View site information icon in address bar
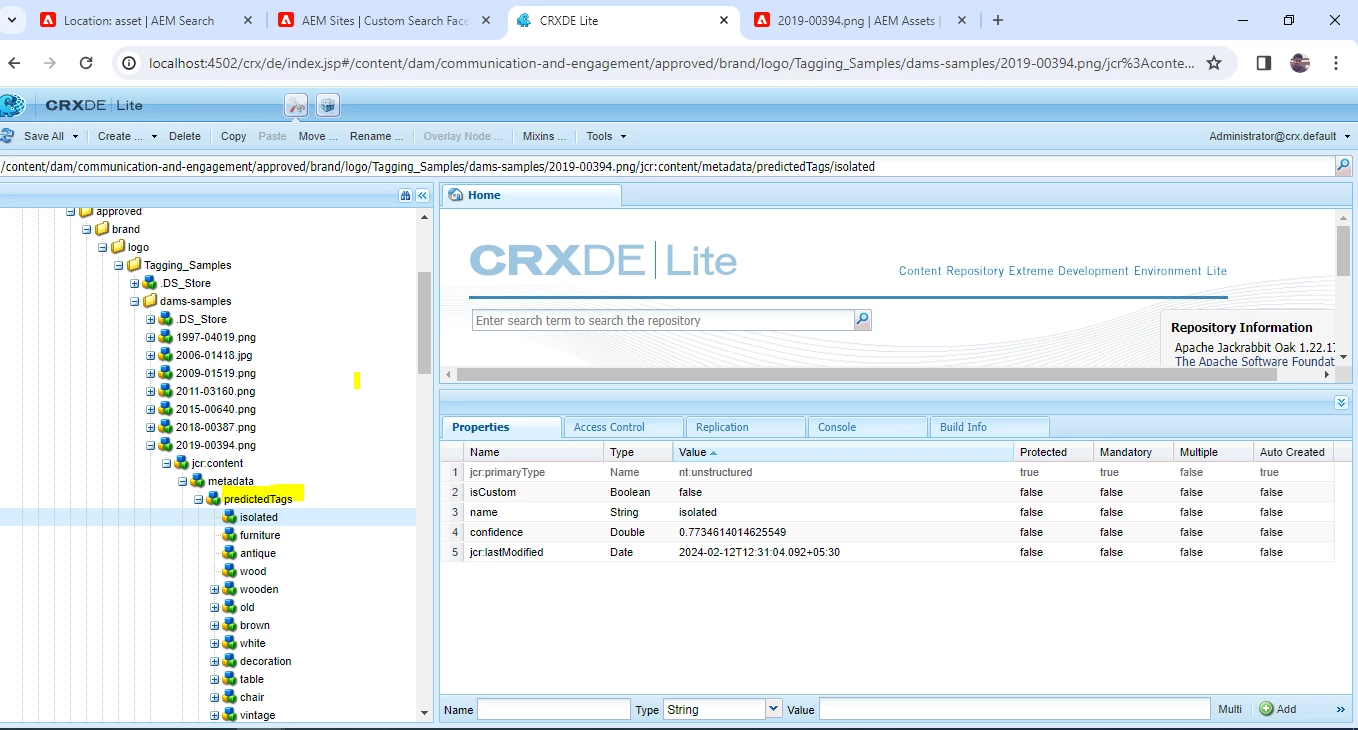 tap(129, 63)
